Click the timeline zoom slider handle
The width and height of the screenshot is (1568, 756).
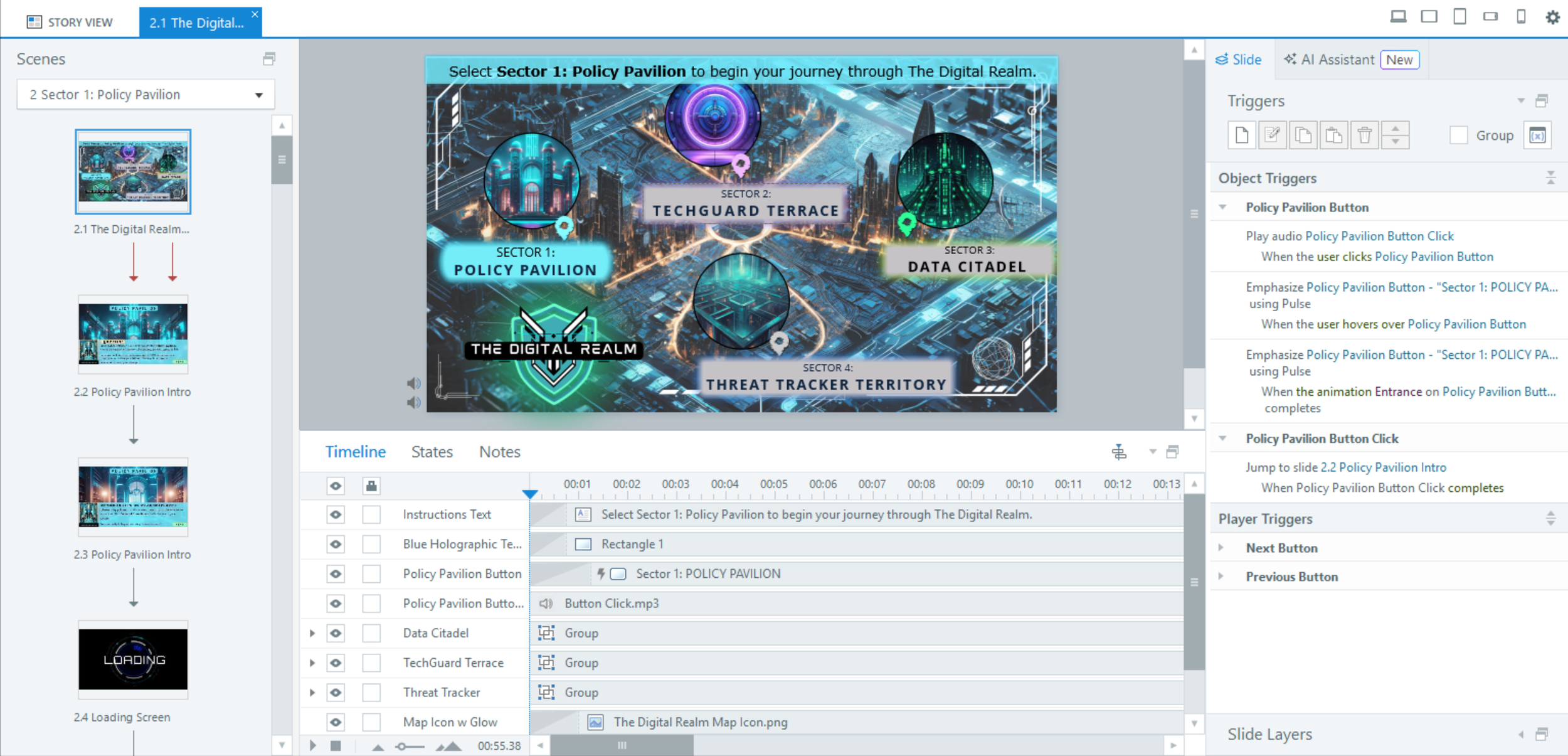pos(402,746)
